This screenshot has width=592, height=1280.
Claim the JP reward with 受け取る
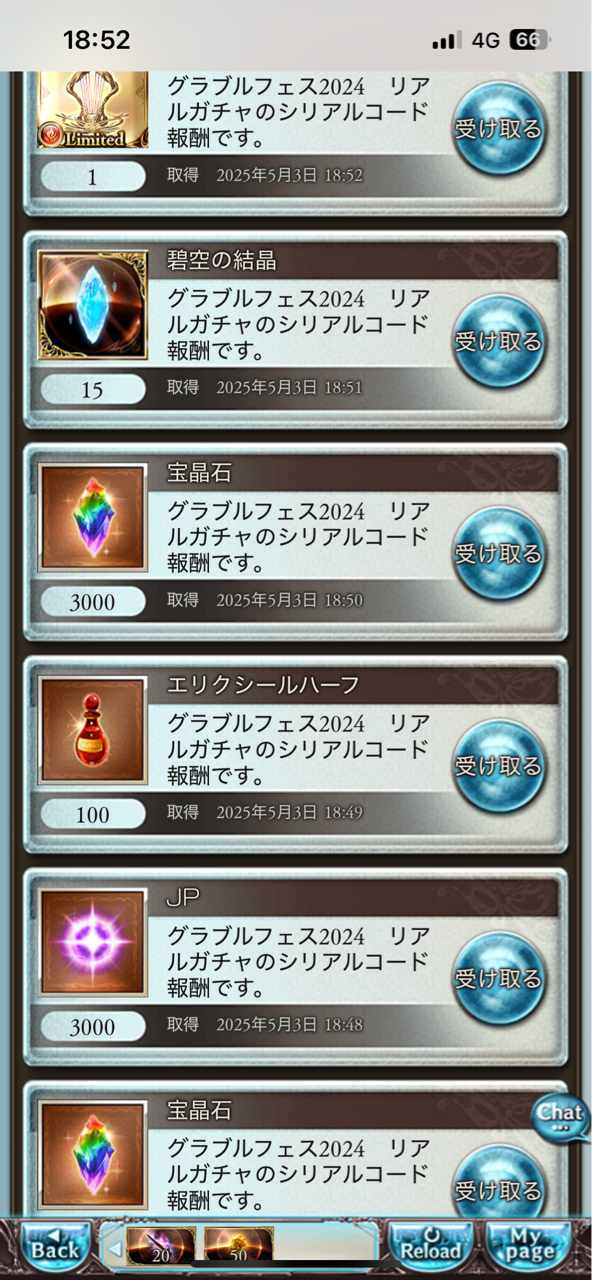point(498,978)
